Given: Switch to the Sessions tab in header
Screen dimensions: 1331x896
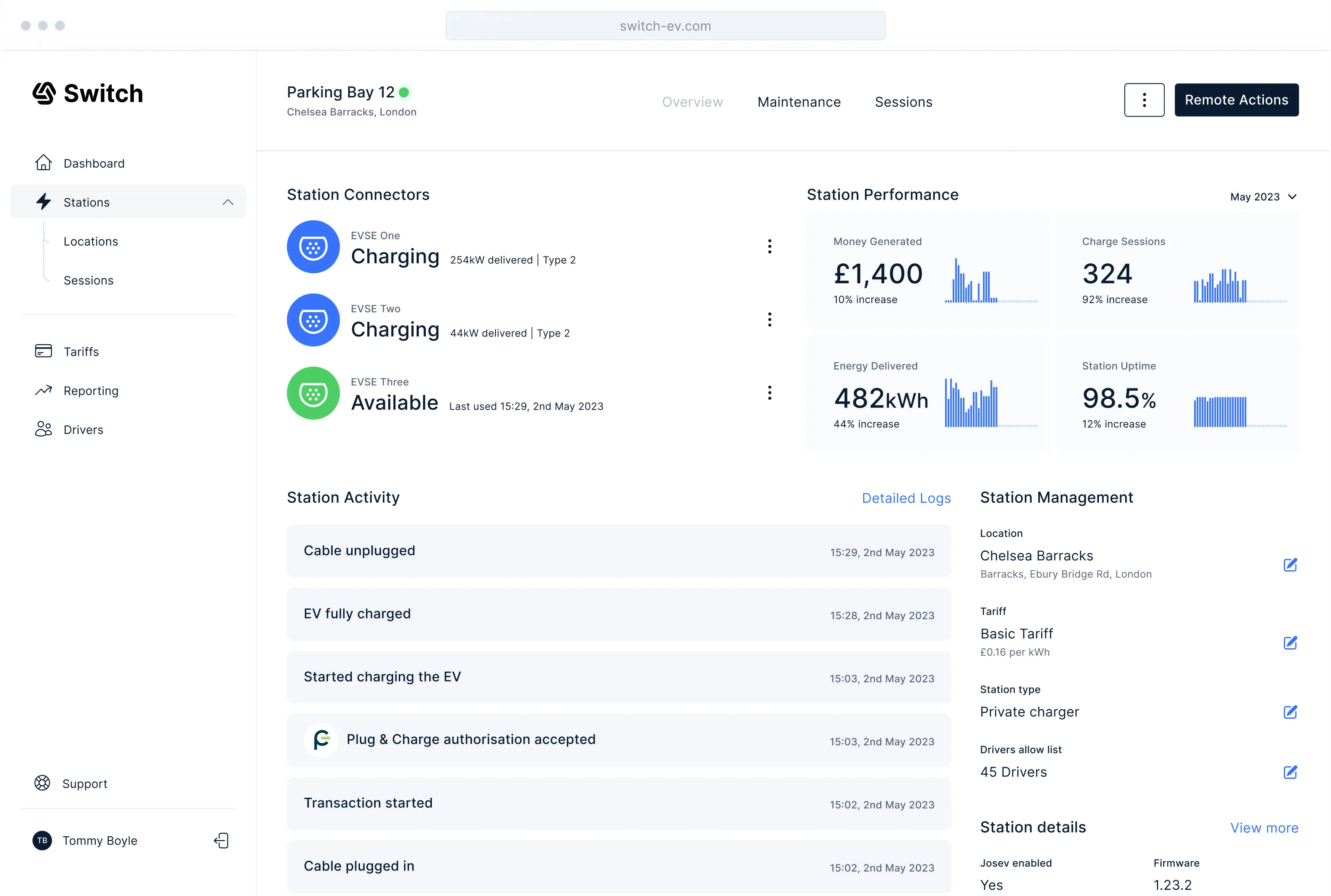Looking at the screenshot, I should click(903, 102).
